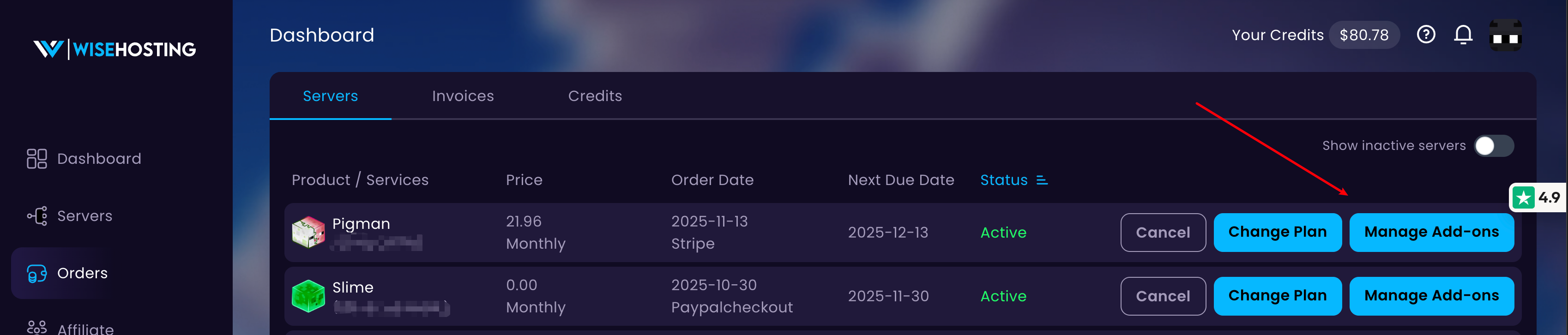
Task: Cancel the Pigman server
Action: pyautogui.click(x=1163, y=232)
